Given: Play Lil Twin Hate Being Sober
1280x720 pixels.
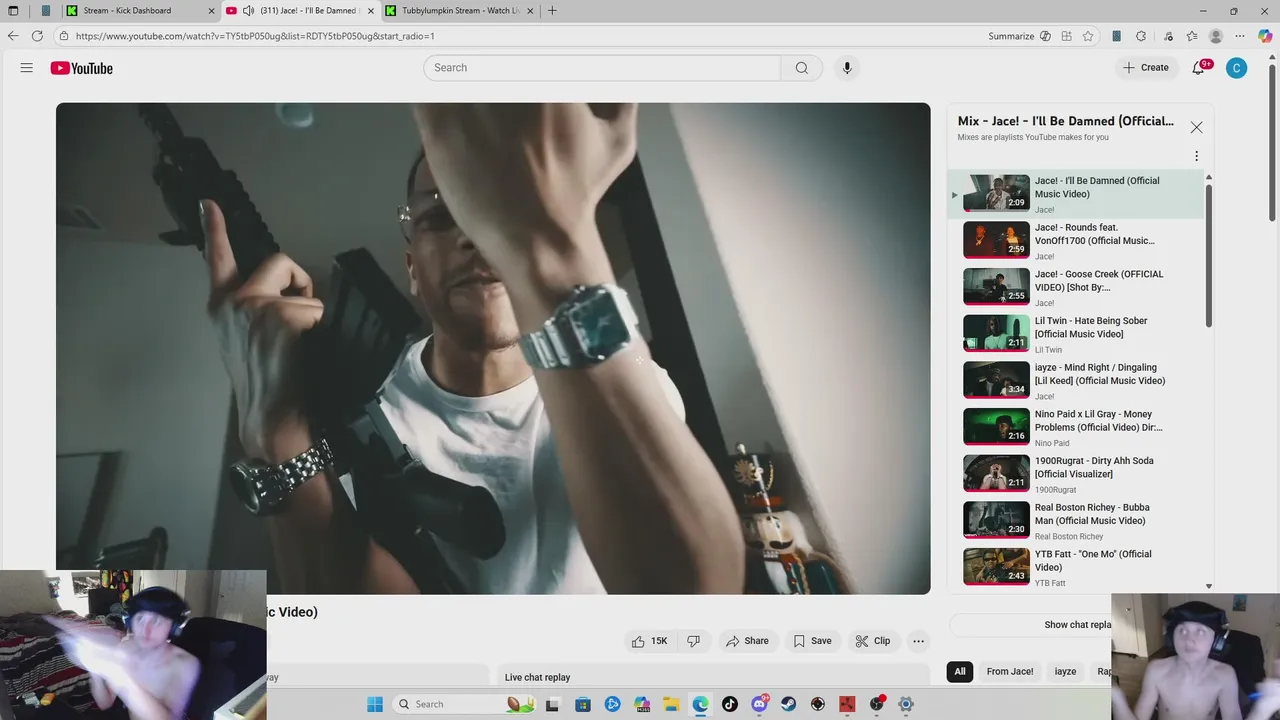Looking at the screenshot, I should point(1075,334).
